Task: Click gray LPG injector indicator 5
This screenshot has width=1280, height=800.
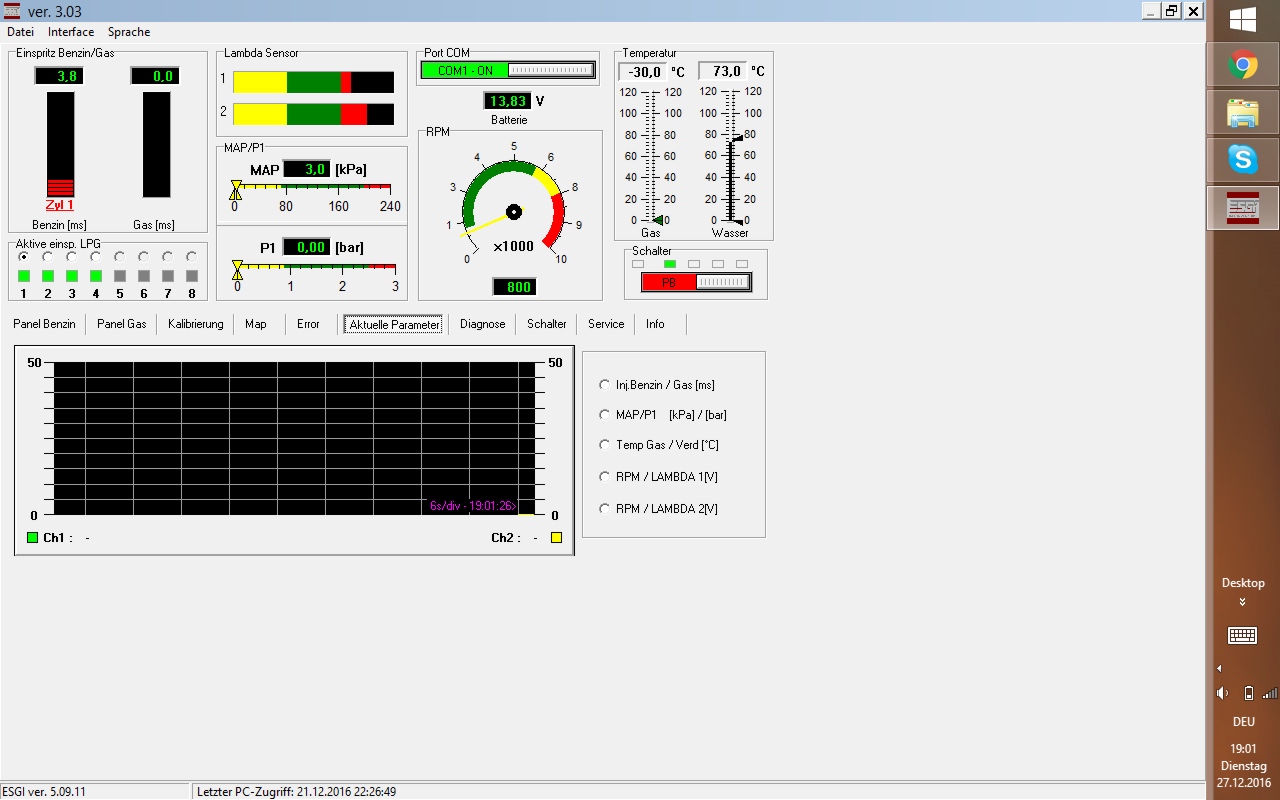Action: [120, 276]
